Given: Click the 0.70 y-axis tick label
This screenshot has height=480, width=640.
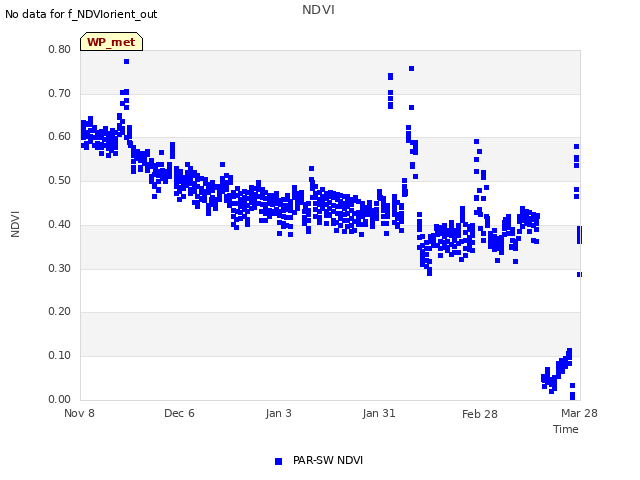Looking at the screenshot, I should pos(59,93).
